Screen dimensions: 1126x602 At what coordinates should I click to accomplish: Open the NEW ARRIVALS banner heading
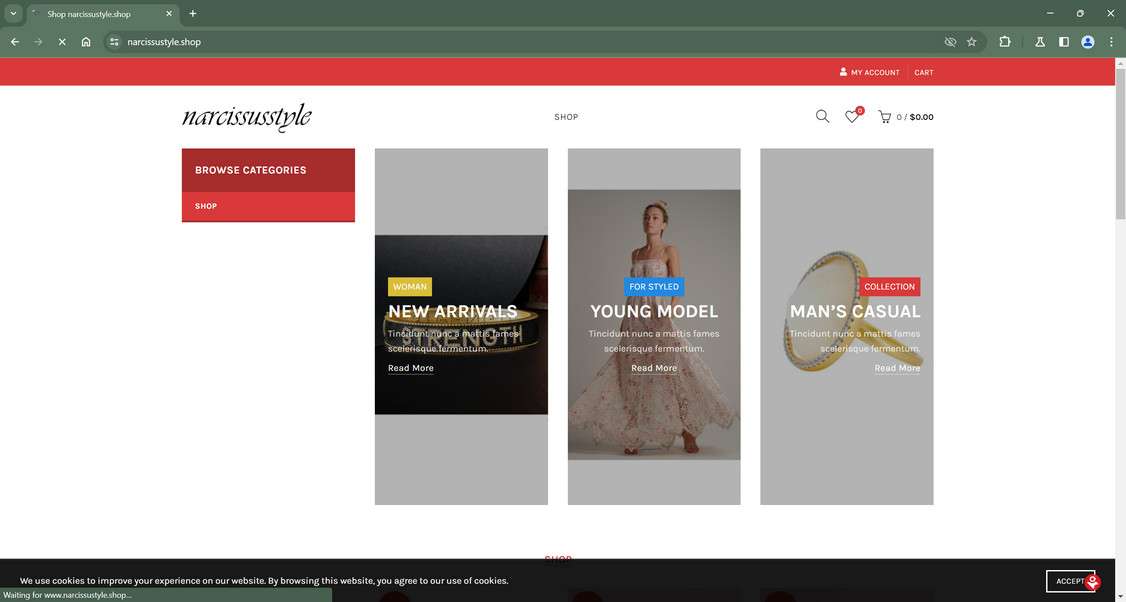[x=452, y=311]
